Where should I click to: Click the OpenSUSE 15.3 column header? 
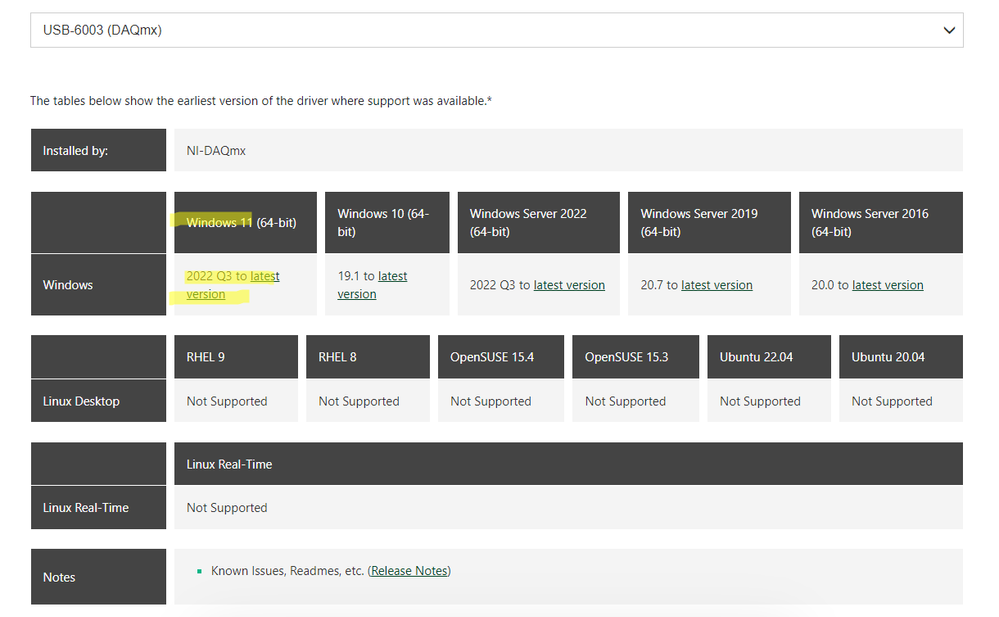(x=635, y=357)
